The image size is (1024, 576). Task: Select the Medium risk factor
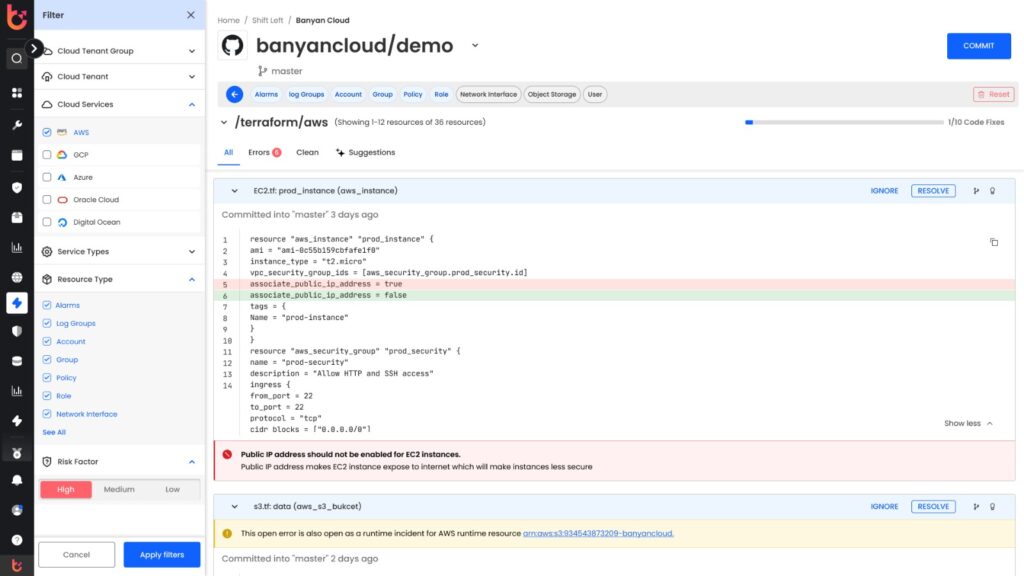coord(119,489)
